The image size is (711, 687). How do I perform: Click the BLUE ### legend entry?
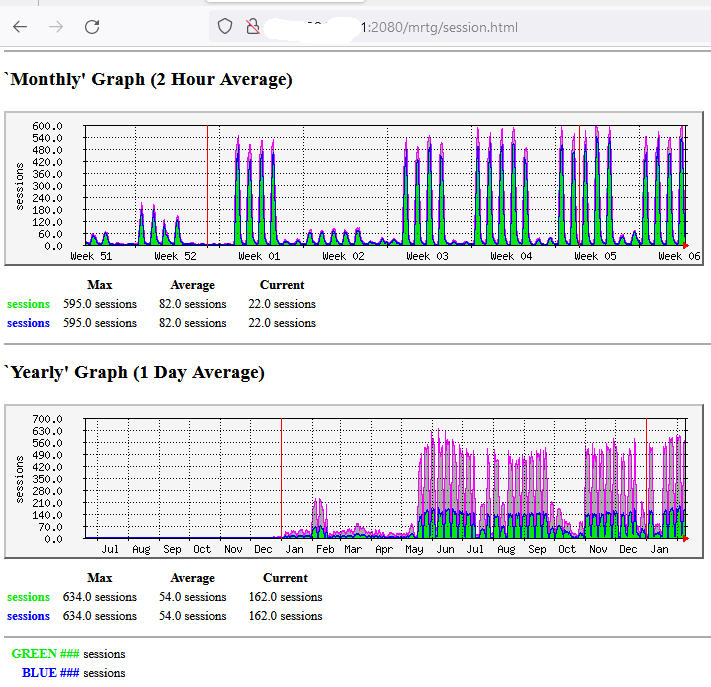pyautogui.click(x=50, y=673)
